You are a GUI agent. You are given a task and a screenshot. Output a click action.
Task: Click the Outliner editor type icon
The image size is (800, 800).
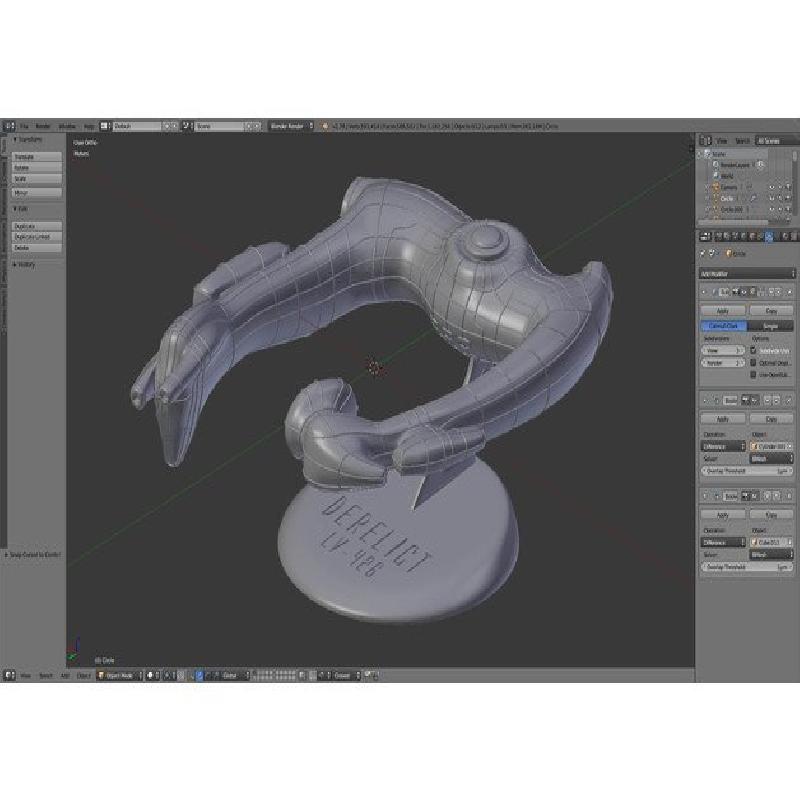(x=705, y=141)
